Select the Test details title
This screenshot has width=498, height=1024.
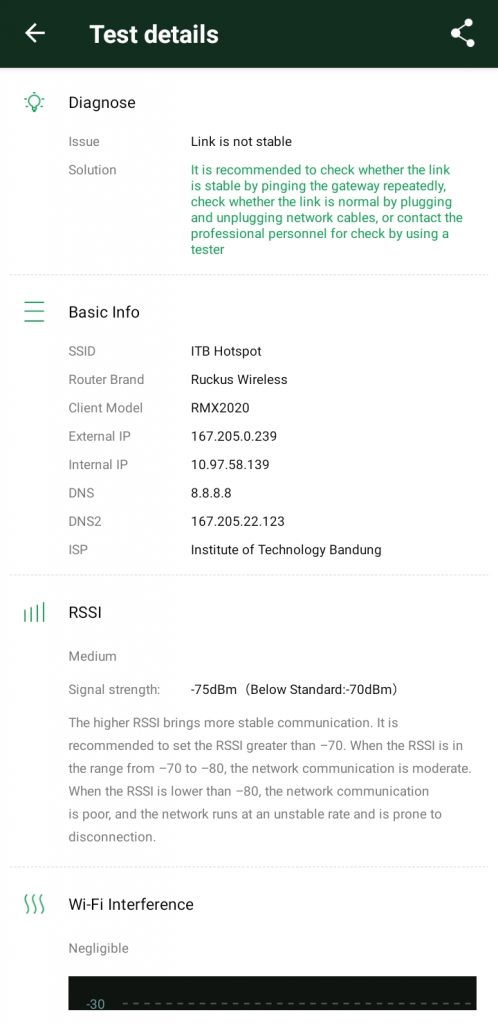coord(154,34)
